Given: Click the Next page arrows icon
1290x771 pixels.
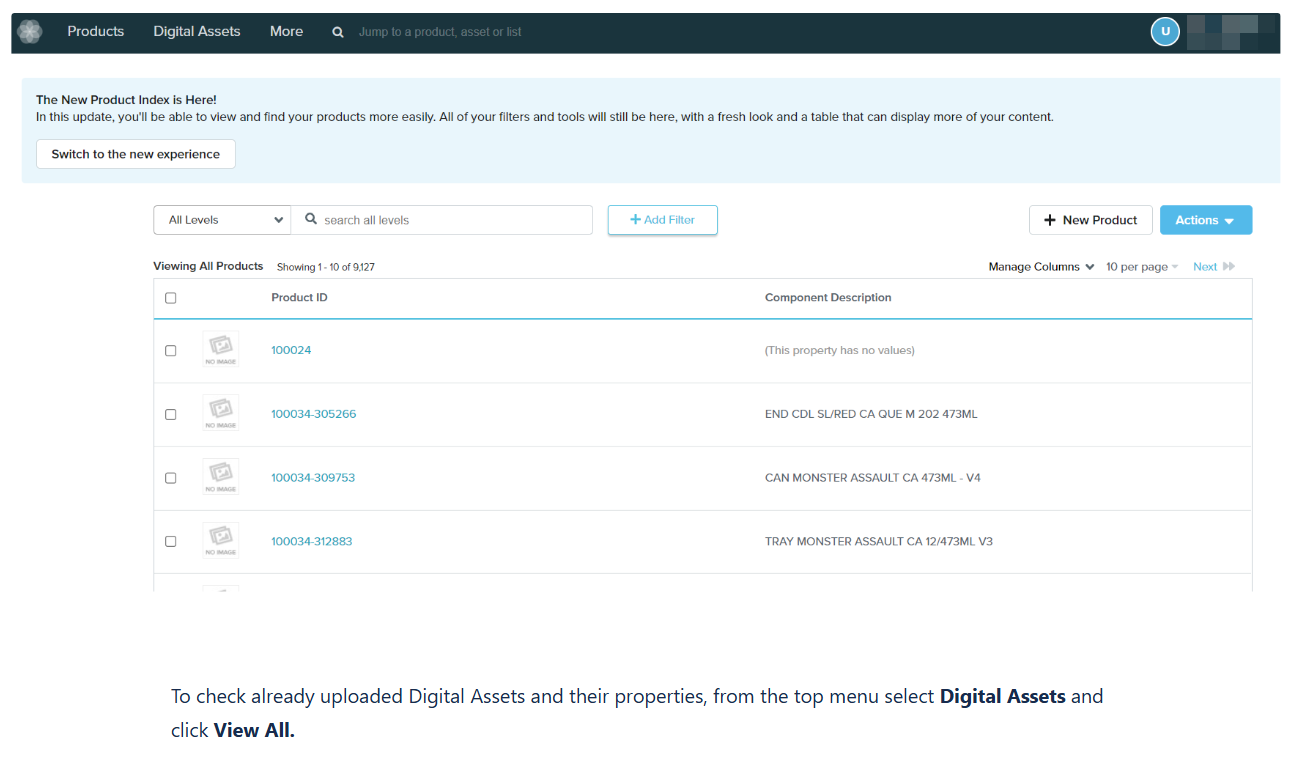Looking at the screenshot, I should 1229,267.
